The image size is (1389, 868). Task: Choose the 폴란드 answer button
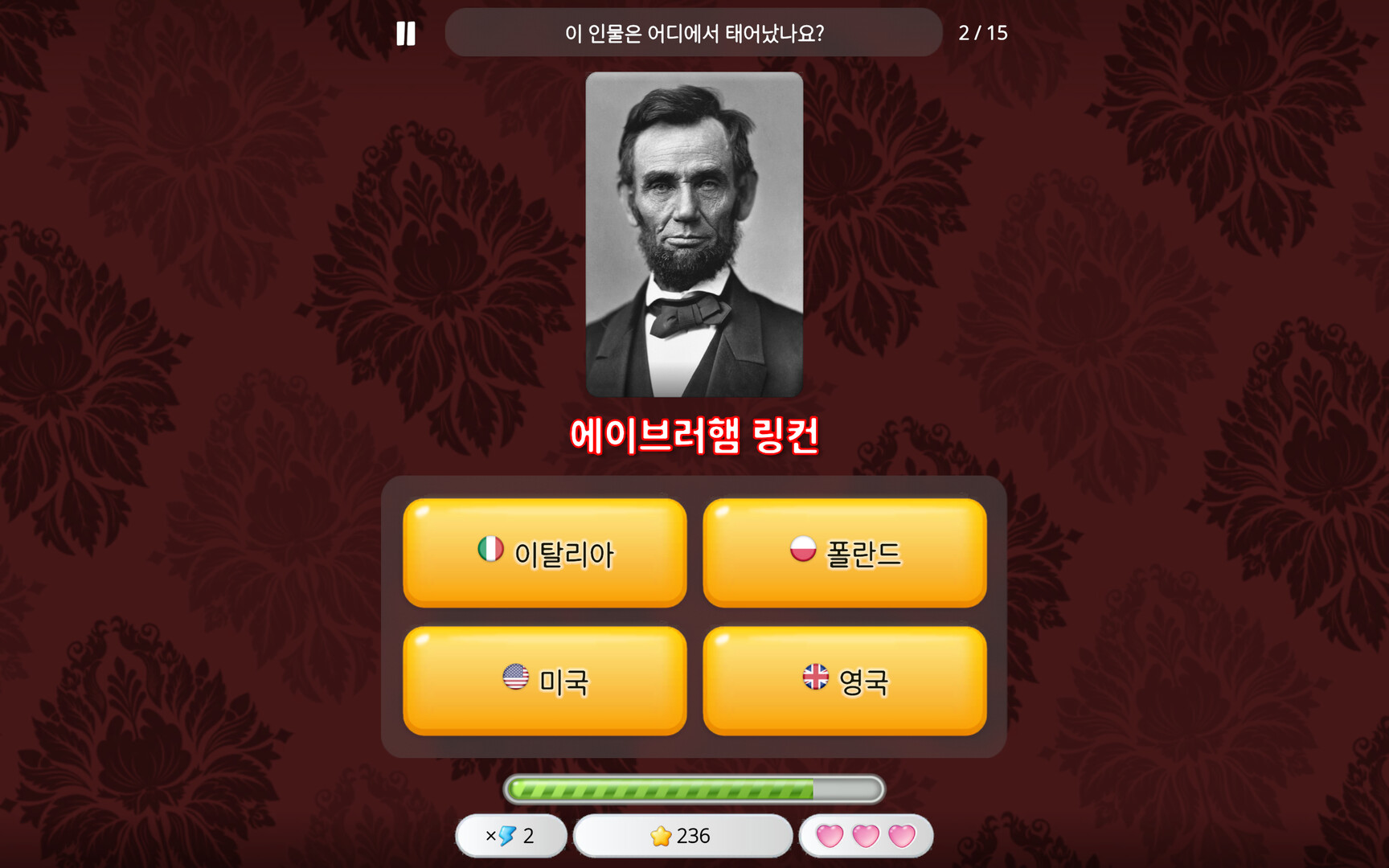click(845, 553)
